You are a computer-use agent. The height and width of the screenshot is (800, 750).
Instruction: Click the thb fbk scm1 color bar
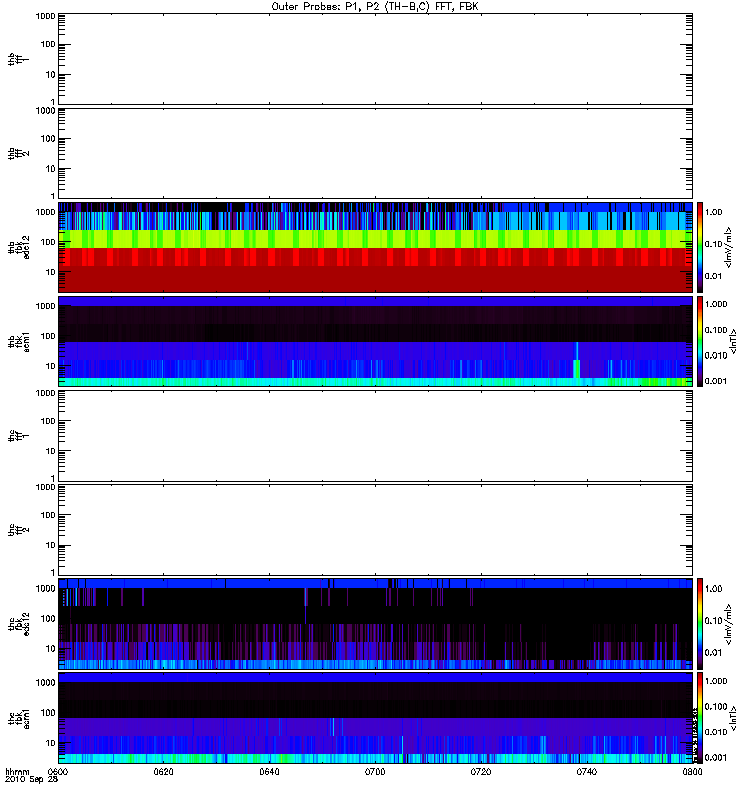coord(700,341)
